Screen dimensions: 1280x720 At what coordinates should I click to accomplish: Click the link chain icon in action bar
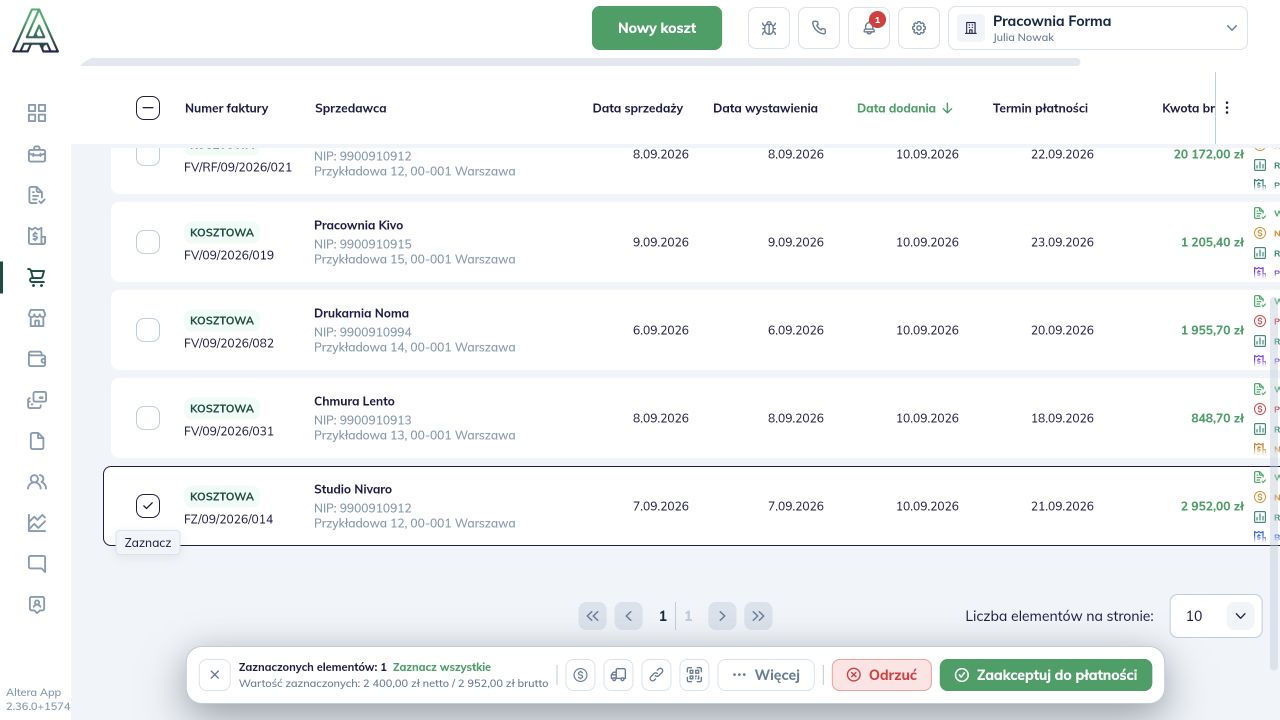point(656,675)
